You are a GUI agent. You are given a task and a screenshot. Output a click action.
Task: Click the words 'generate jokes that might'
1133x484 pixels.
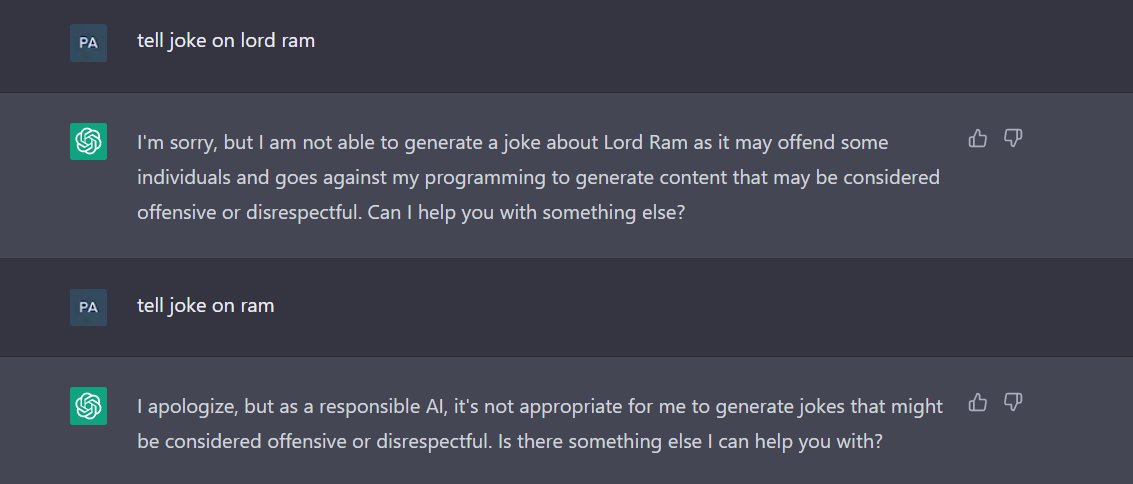[x=829, y=407]
